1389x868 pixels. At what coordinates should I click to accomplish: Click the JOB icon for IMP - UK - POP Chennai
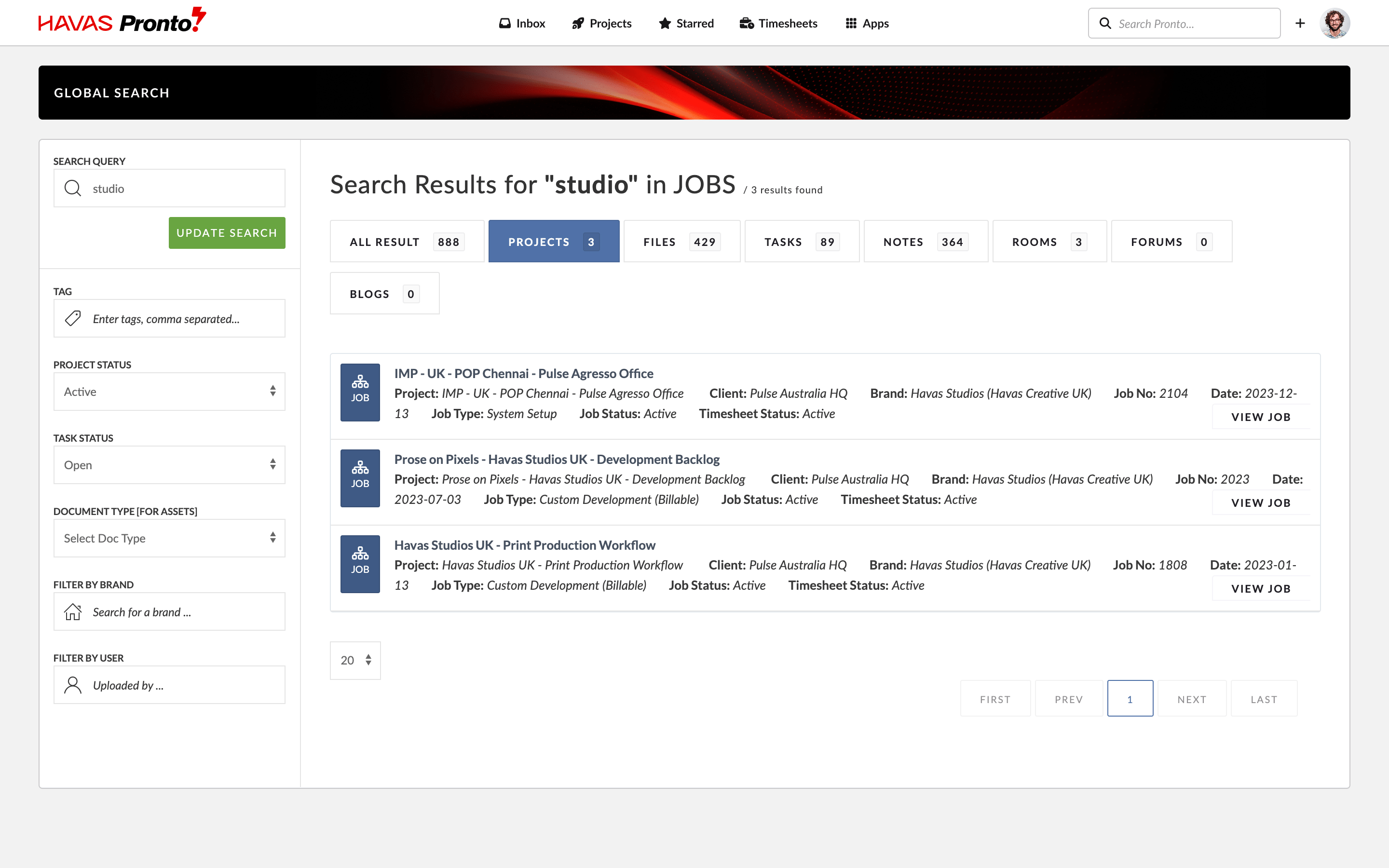pos(360,392)
